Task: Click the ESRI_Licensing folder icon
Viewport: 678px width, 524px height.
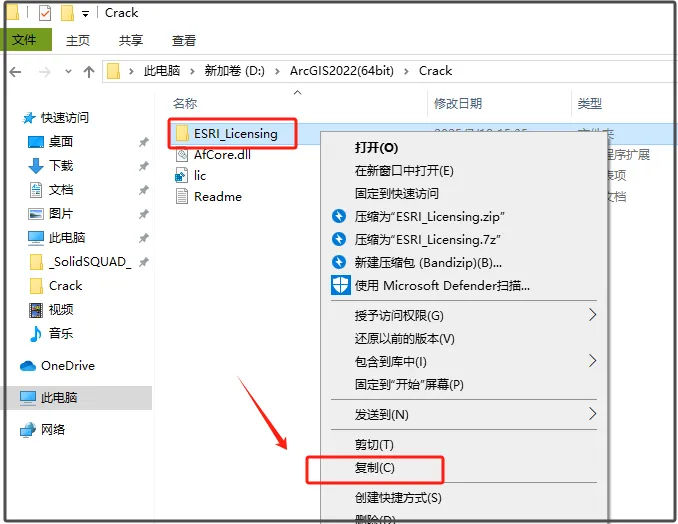Action: 182,134
